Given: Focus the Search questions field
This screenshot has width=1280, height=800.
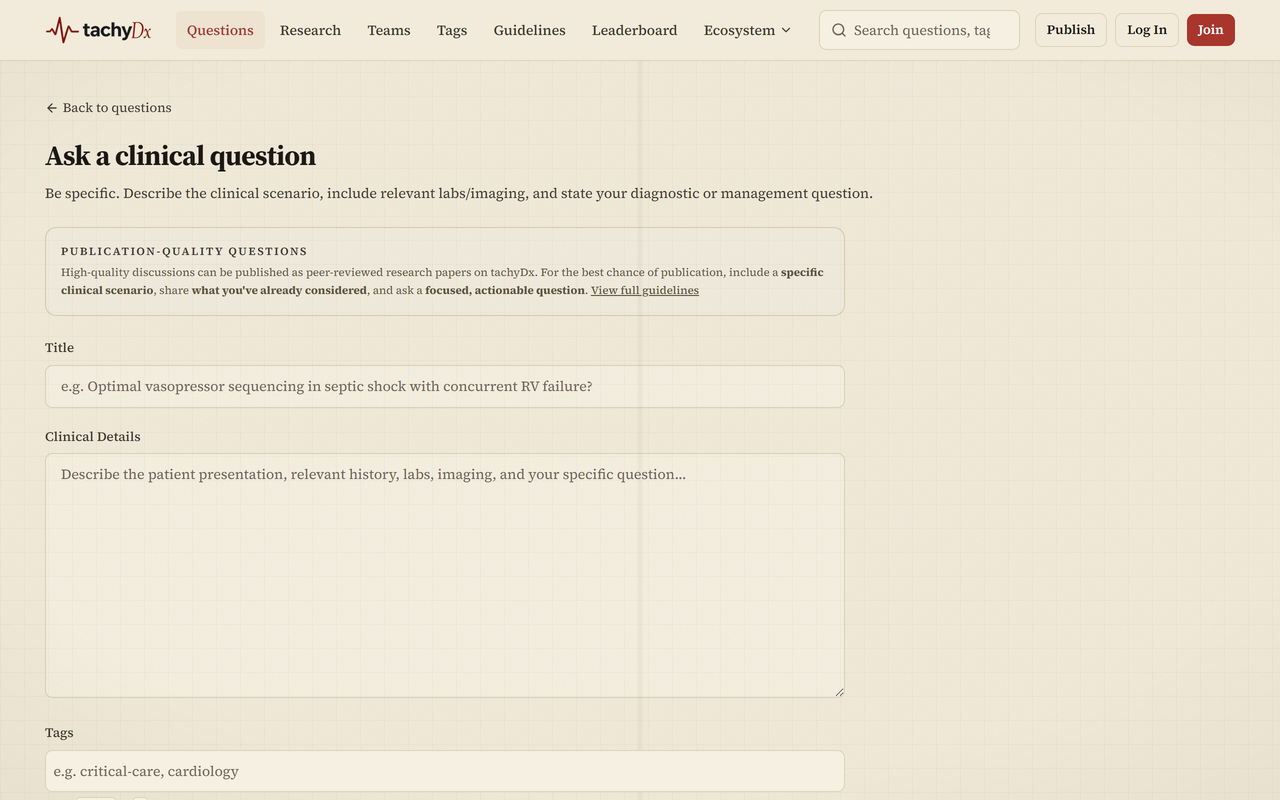Looking at the screenshot, I should pos(919,30).
